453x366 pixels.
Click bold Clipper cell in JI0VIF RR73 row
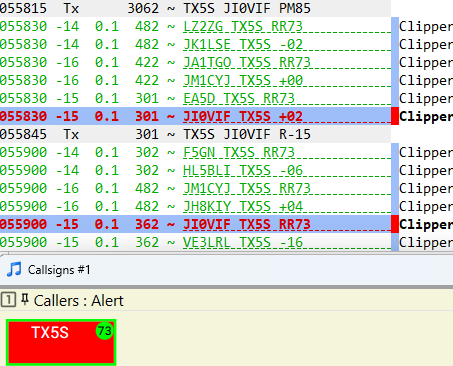[x=426, y=224]
